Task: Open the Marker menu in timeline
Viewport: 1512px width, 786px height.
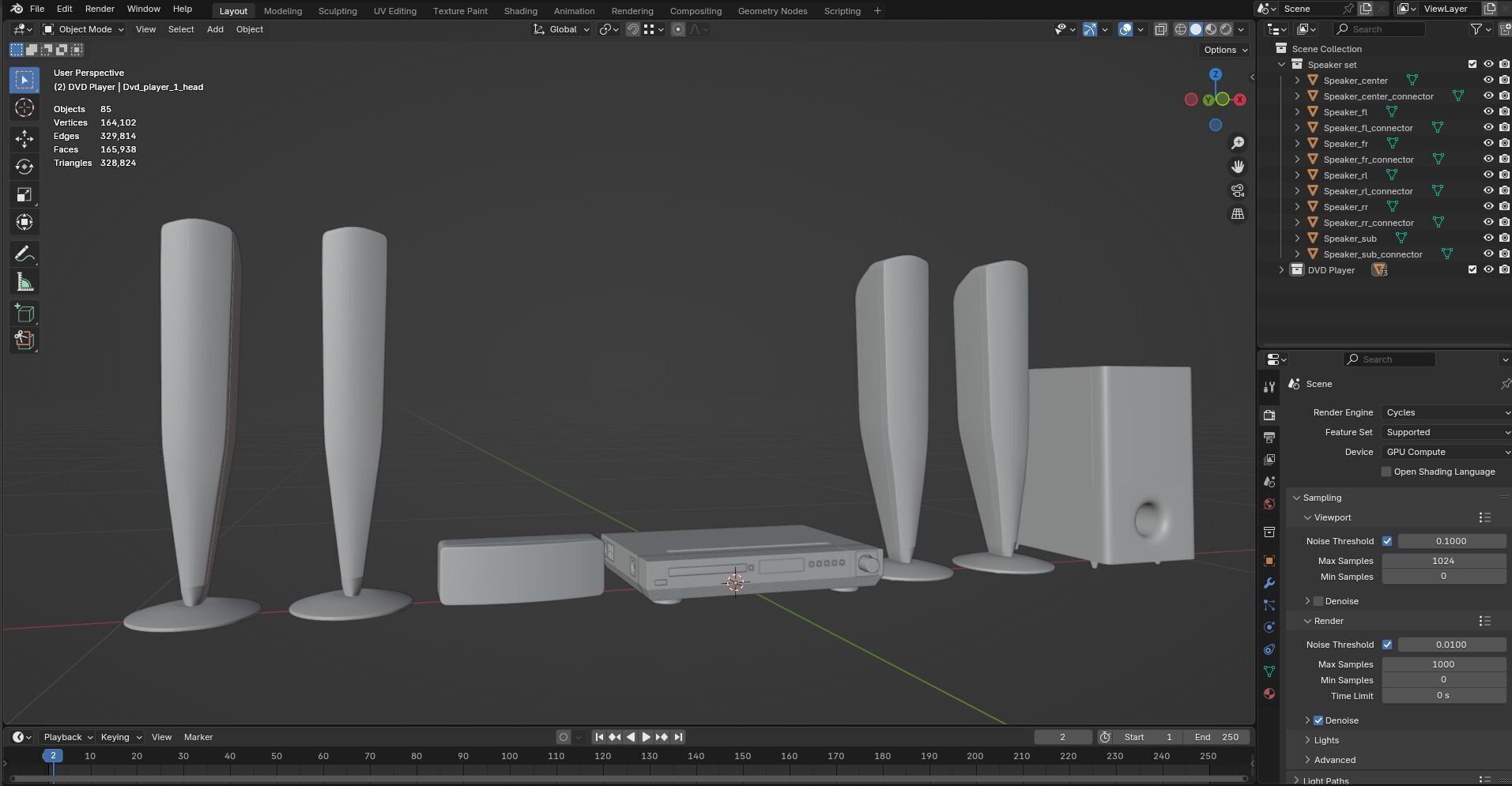Action: coord(198,737)
